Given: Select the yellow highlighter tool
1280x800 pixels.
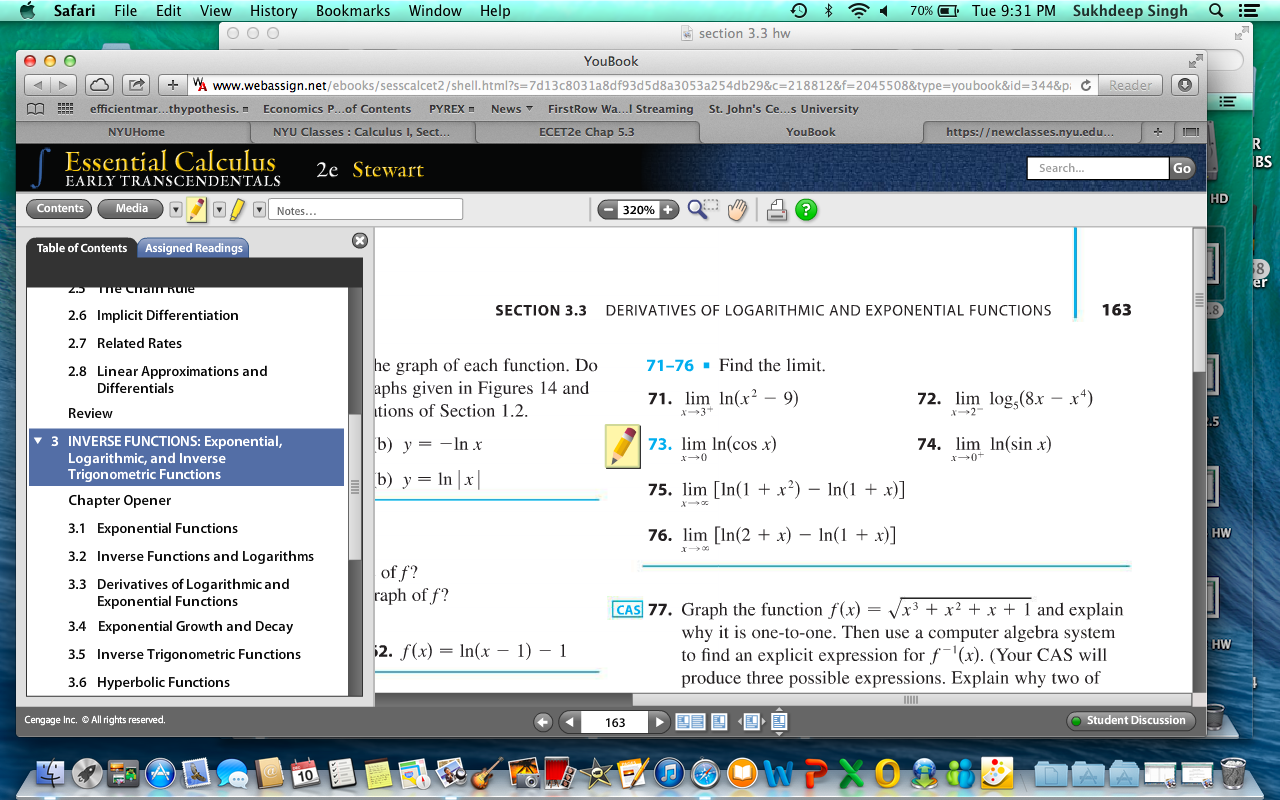Looking at the screenshot, I should point(237,209).
